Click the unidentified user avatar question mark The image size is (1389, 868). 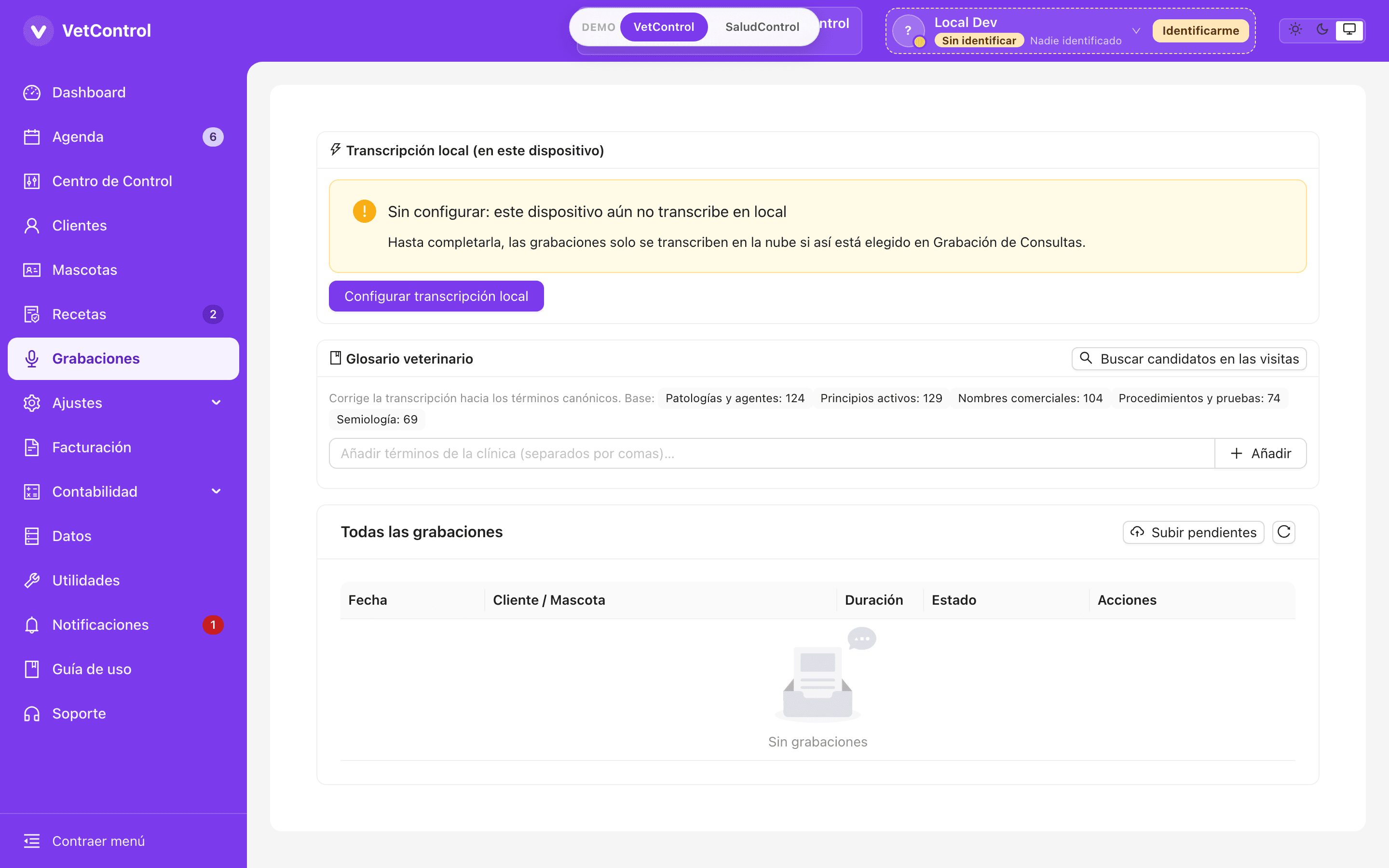coord(908,30)
